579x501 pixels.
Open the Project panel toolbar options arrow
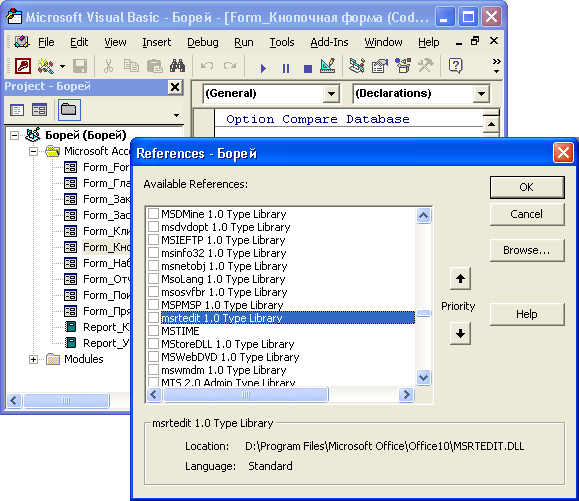click(177, 115)
